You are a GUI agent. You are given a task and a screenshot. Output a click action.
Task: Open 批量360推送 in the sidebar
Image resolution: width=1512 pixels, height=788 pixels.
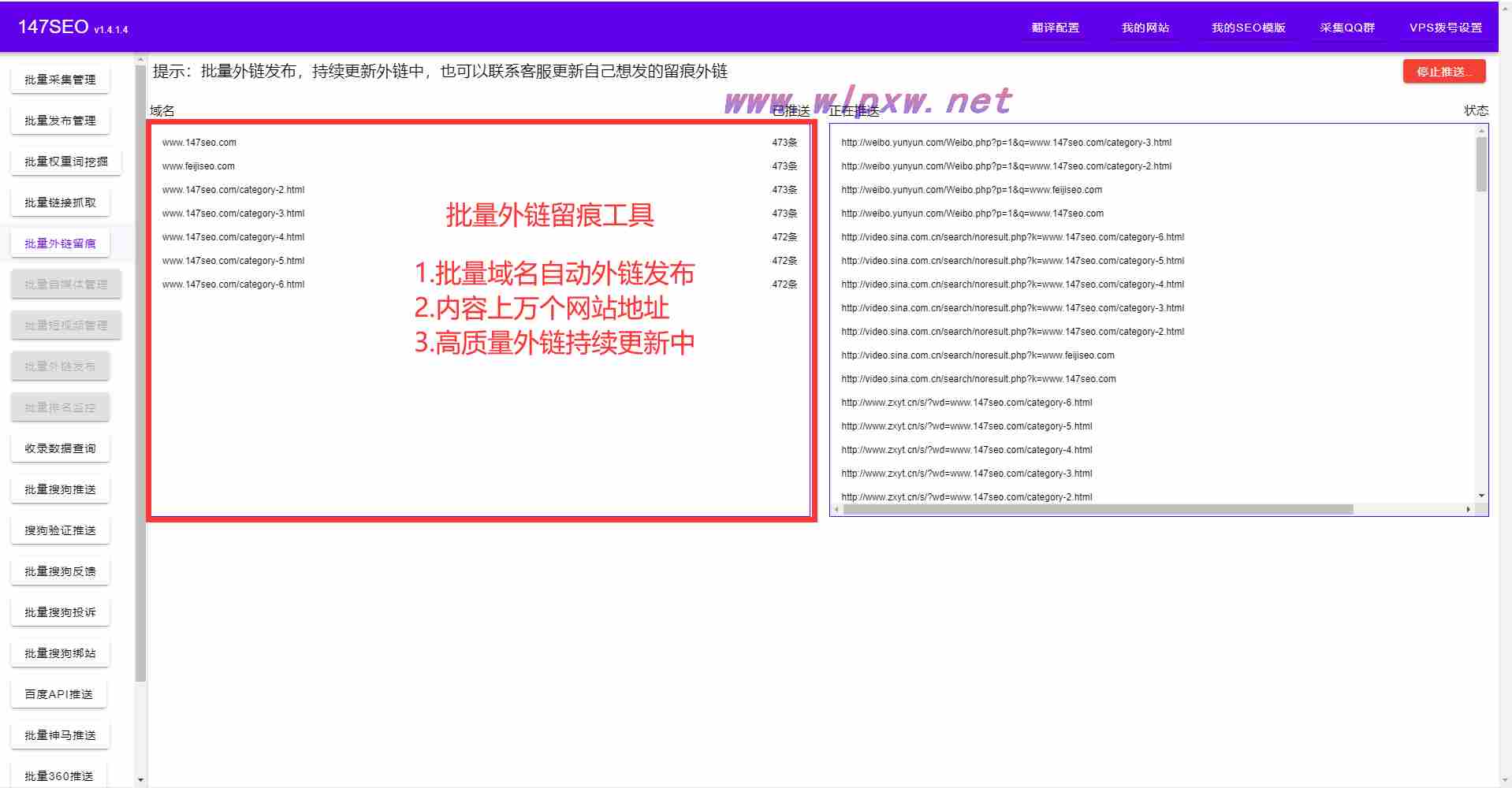58,775
